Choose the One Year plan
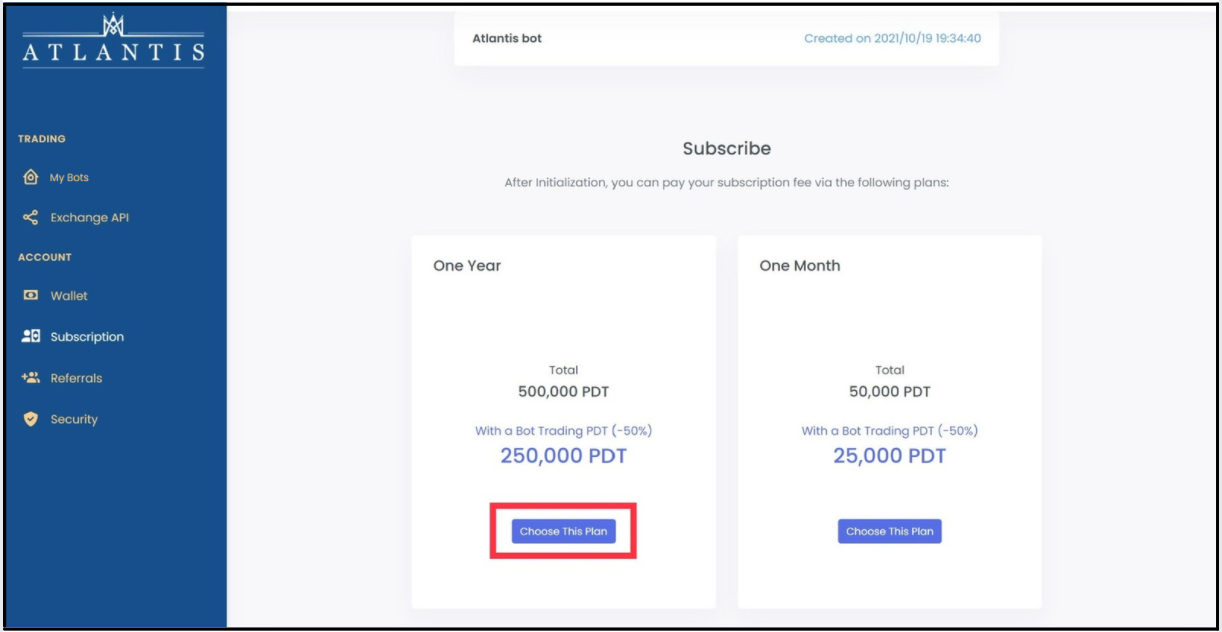The height and width of the screenshot is (632, 1222). click(x=563, y=531)
